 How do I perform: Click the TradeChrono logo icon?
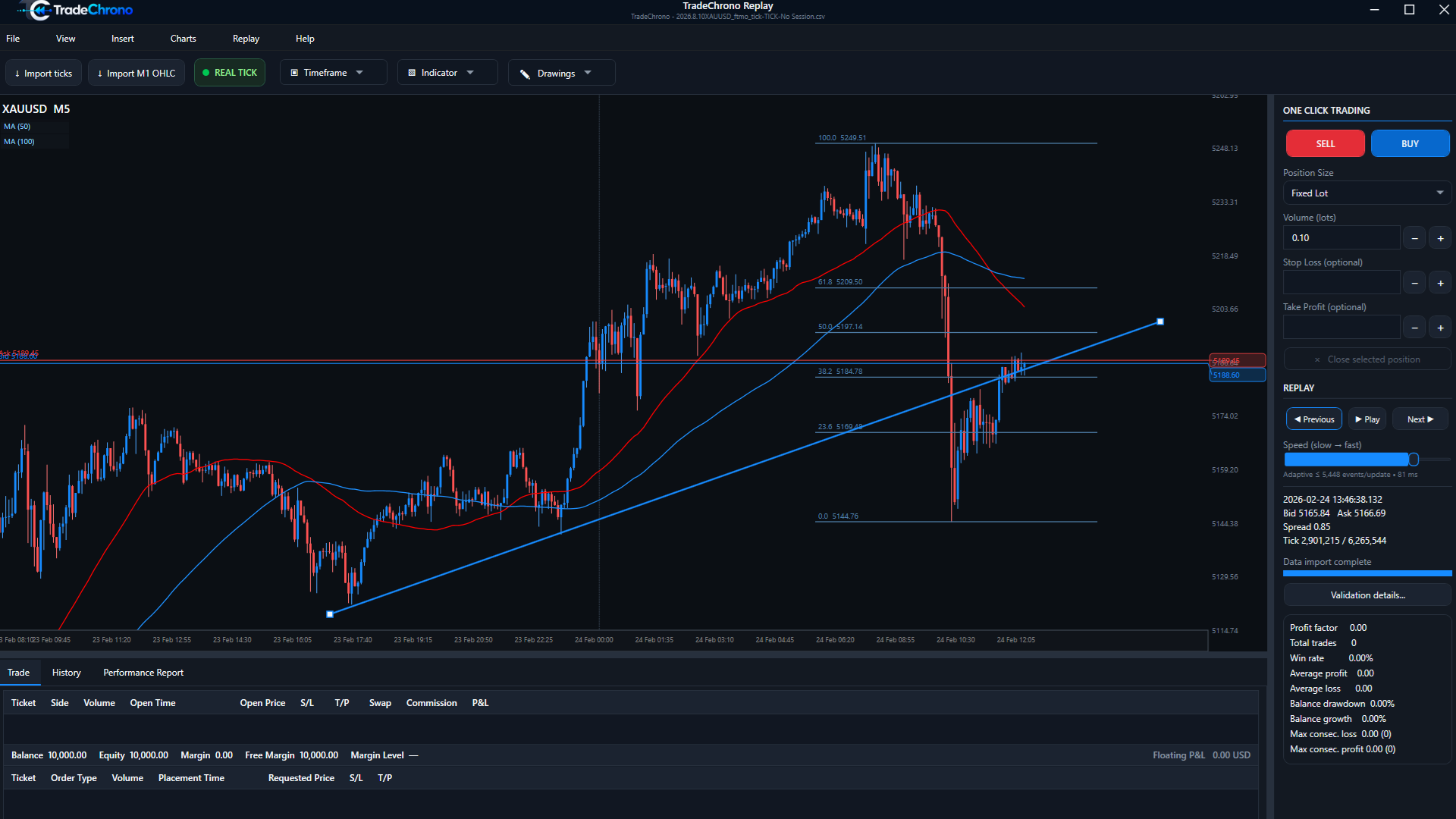[x=38, y=10]
